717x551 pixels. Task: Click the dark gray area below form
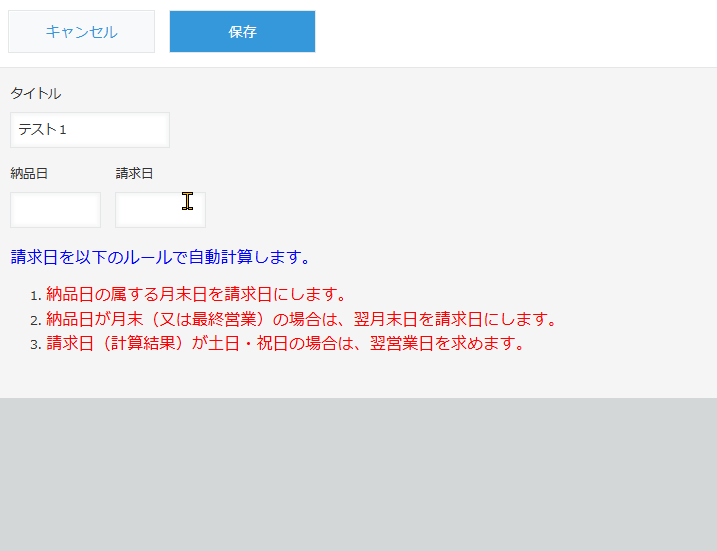point(358,475)
